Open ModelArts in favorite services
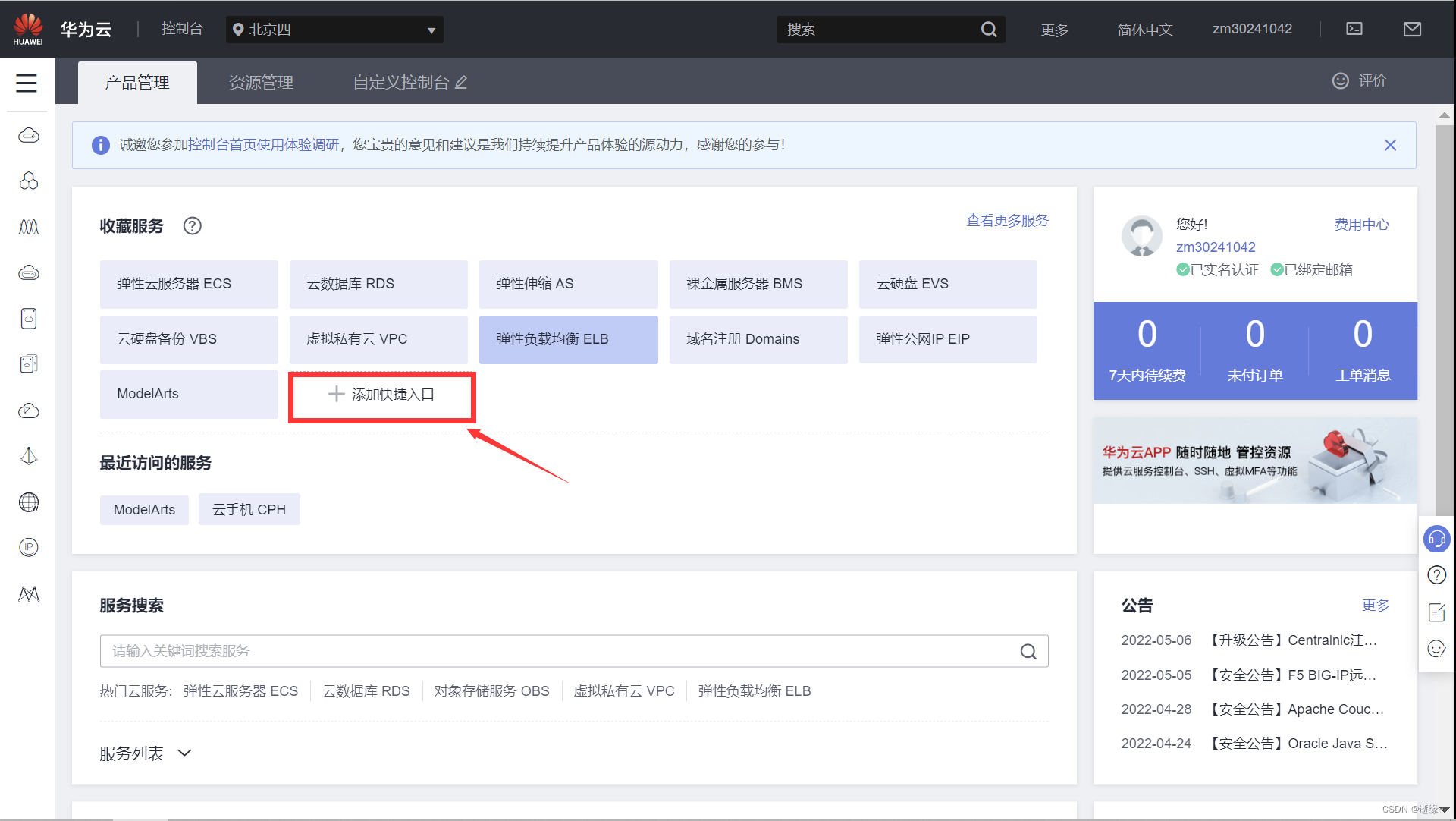1456x821 pixels. coord(189,394)
